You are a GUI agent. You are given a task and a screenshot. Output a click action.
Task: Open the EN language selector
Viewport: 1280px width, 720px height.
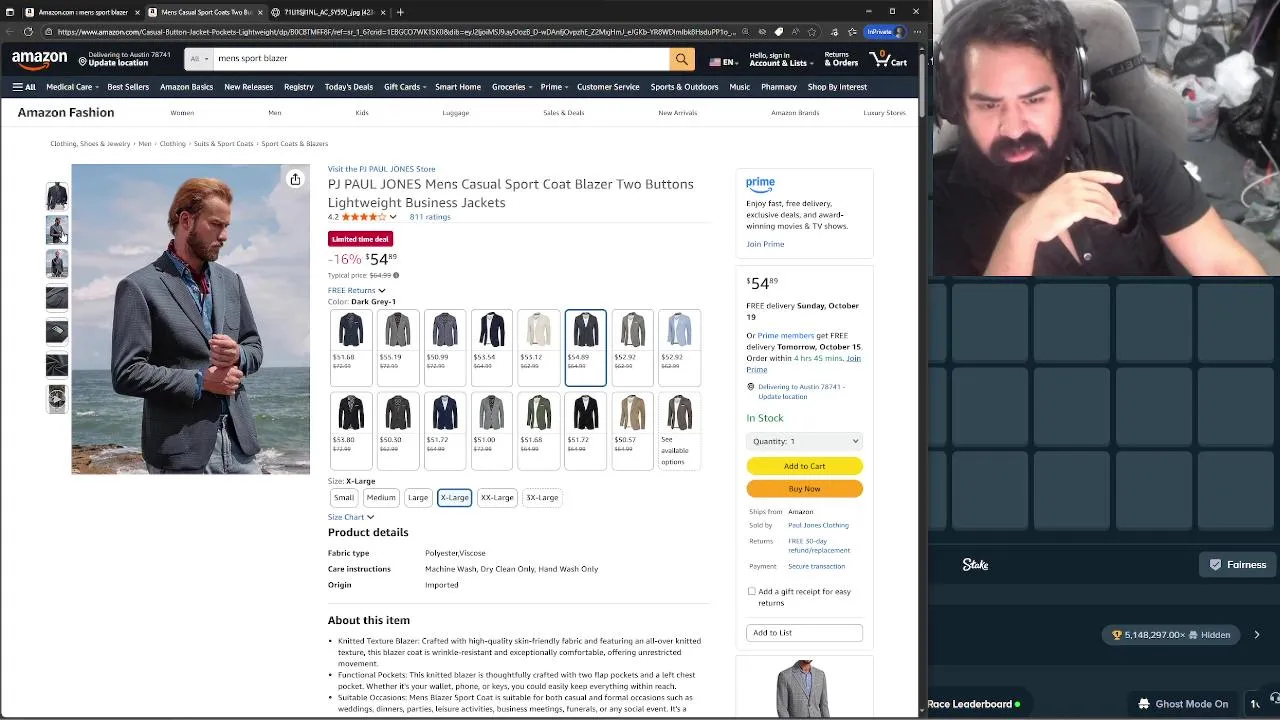coord(722,61)
